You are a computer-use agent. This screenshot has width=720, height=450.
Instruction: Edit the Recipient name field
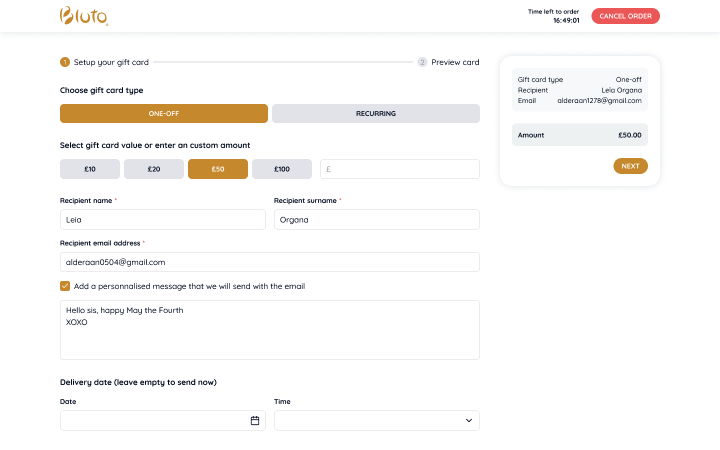click(x=163, y=219)
